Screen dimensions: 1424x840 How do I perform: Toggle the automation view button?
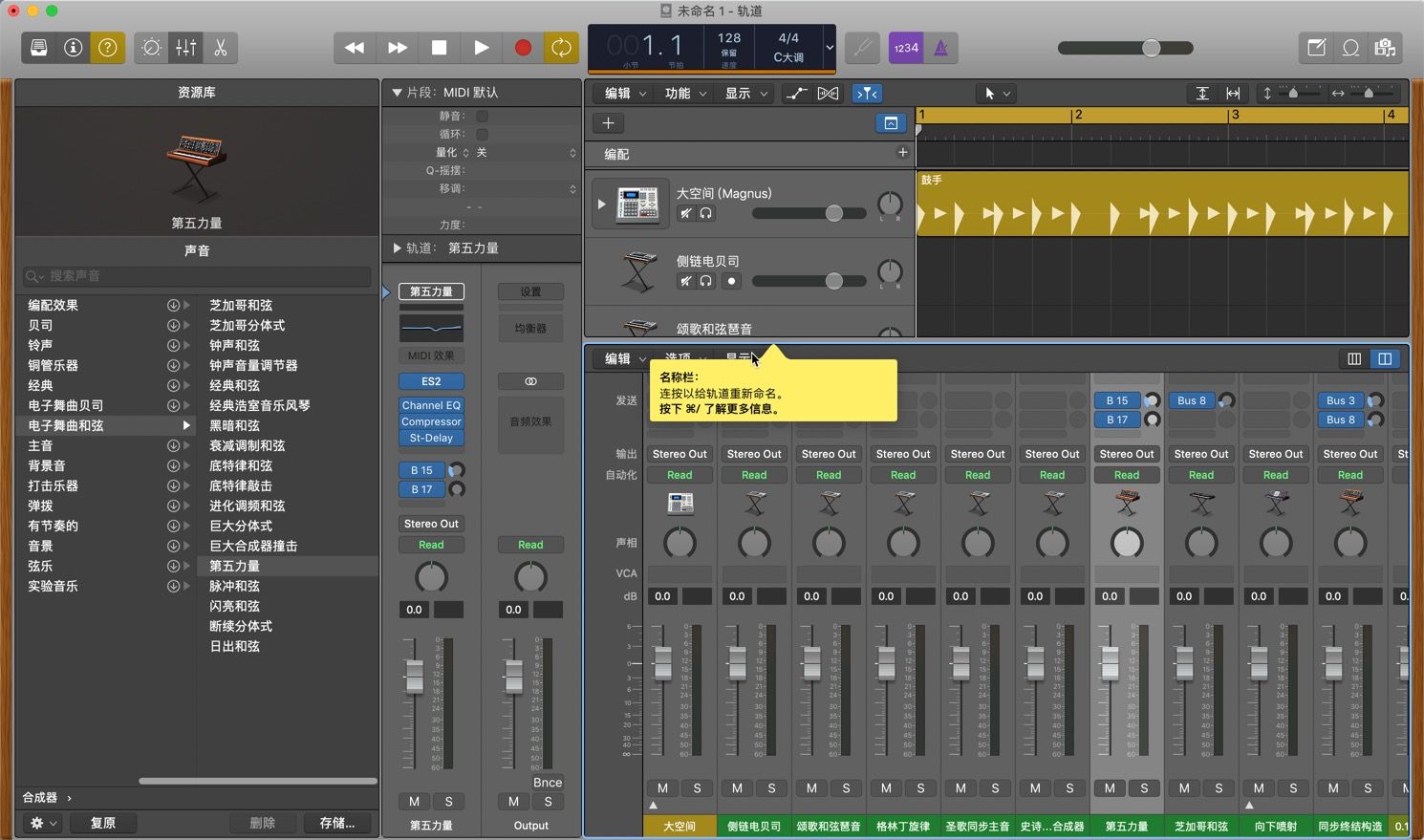point(795,93)
